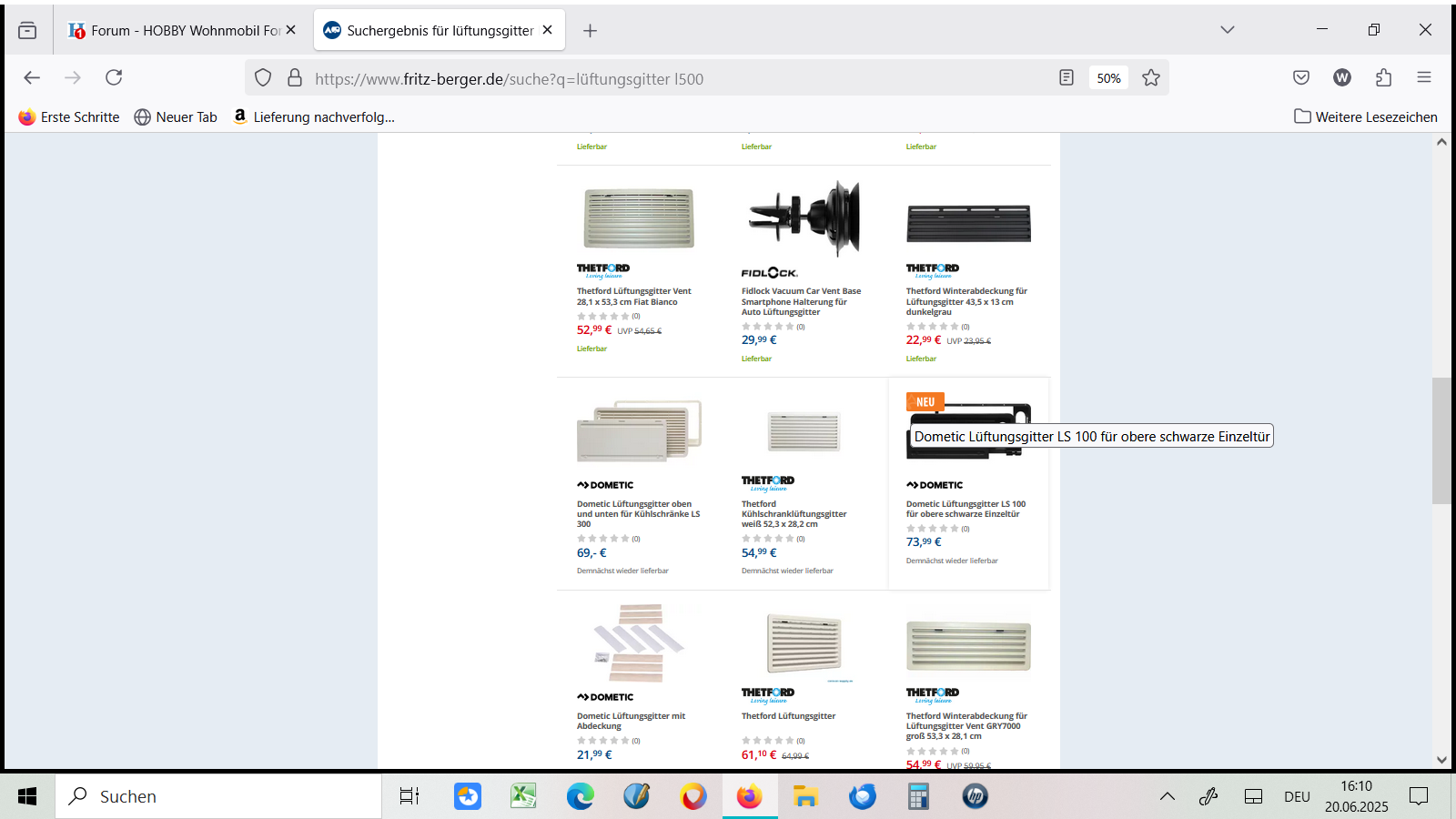Bookmark this page with star icon

(x=1151, y=77)
